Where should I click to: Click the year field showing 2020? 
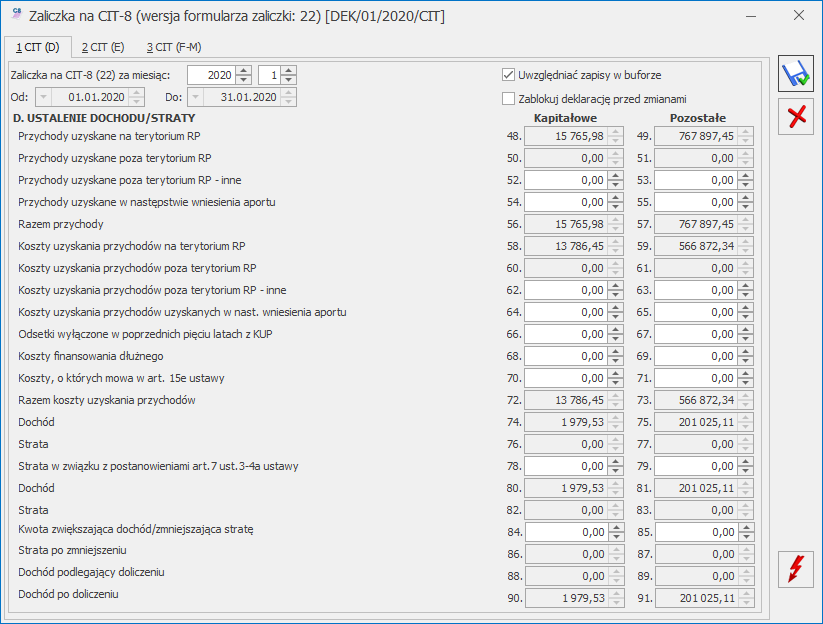click(x=212, y=75)
